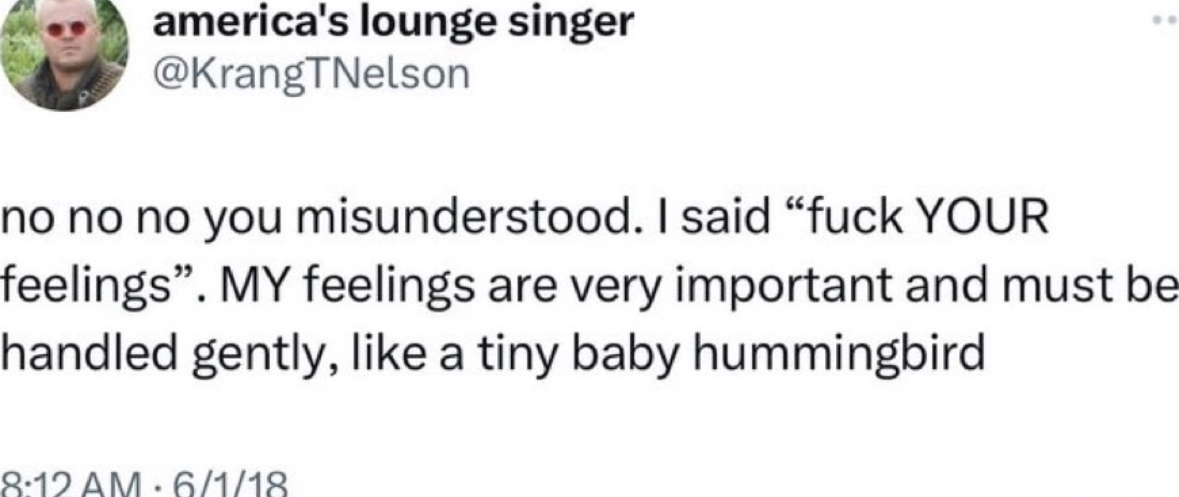This screenshot has width=1179, height=497.
Task: Click the @KrangTNelson handle
Action: [311, 74]
